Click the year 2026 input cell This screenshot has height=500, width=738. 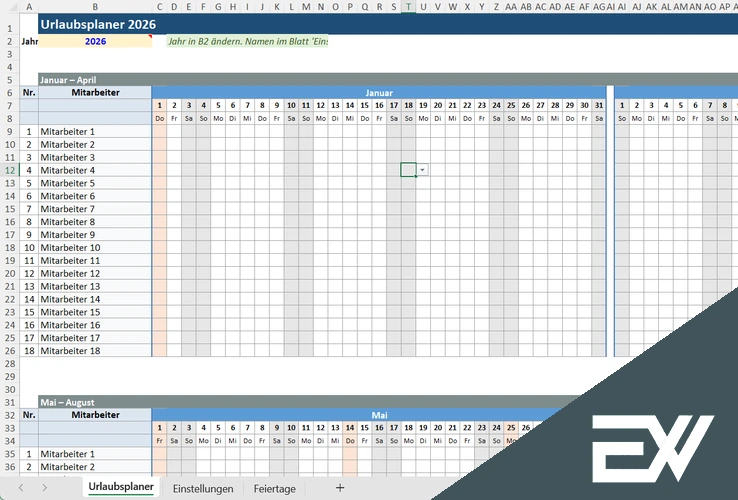[x=96, y=41]
